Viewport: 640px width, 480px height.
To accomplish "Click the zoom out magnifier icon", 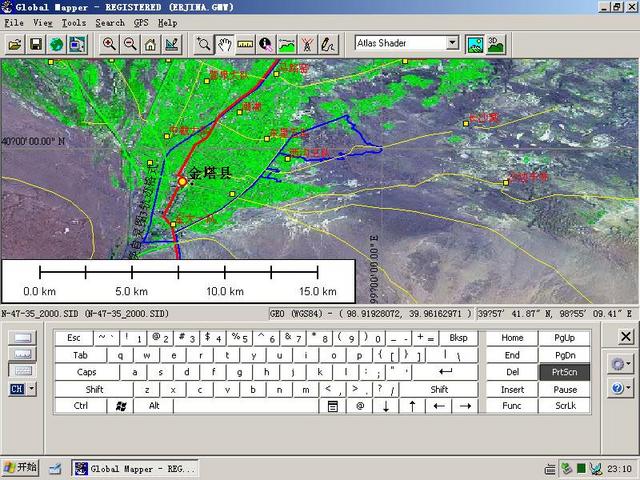I will [130, 44].
